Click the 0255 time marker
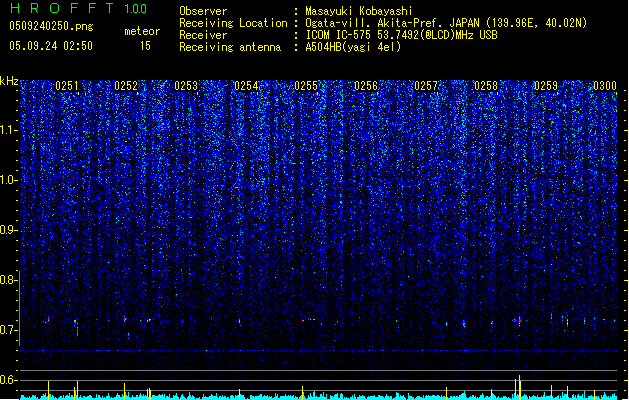The width and height of the screenshot is (629, 400). point(306,86)
